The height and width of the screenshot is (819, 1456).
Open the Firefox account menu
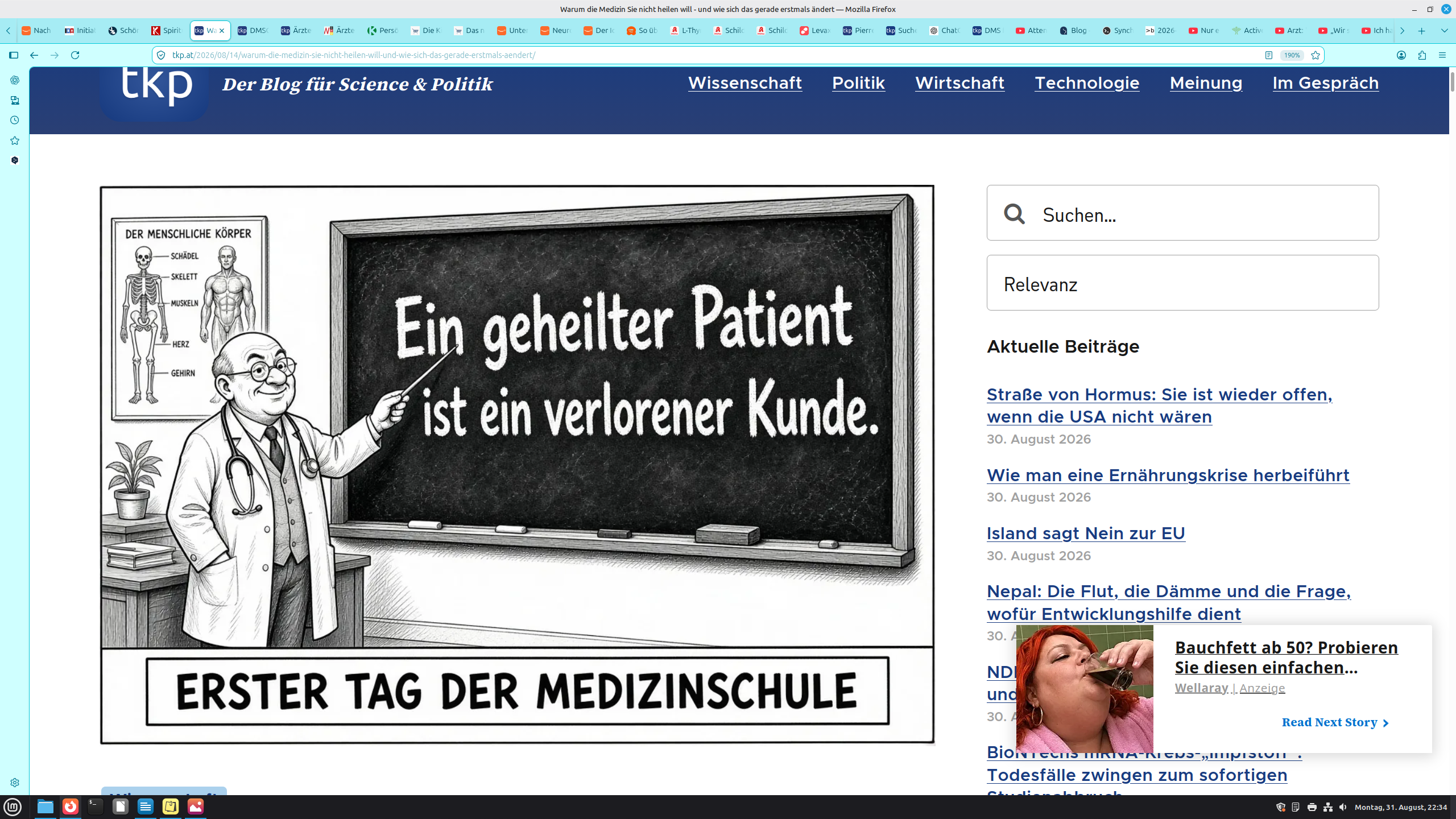pyautogui.click(x=1401, y=55)
